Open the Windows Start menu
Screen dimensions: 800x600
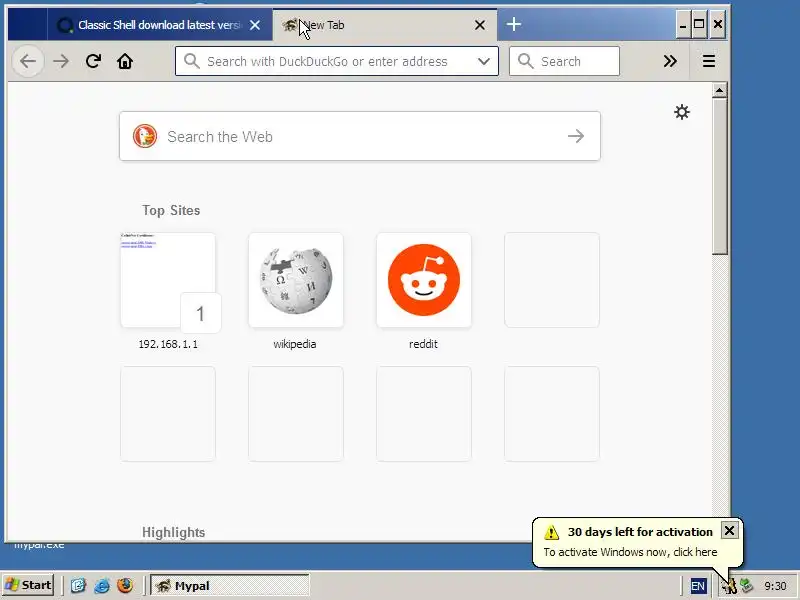point(29,585)
